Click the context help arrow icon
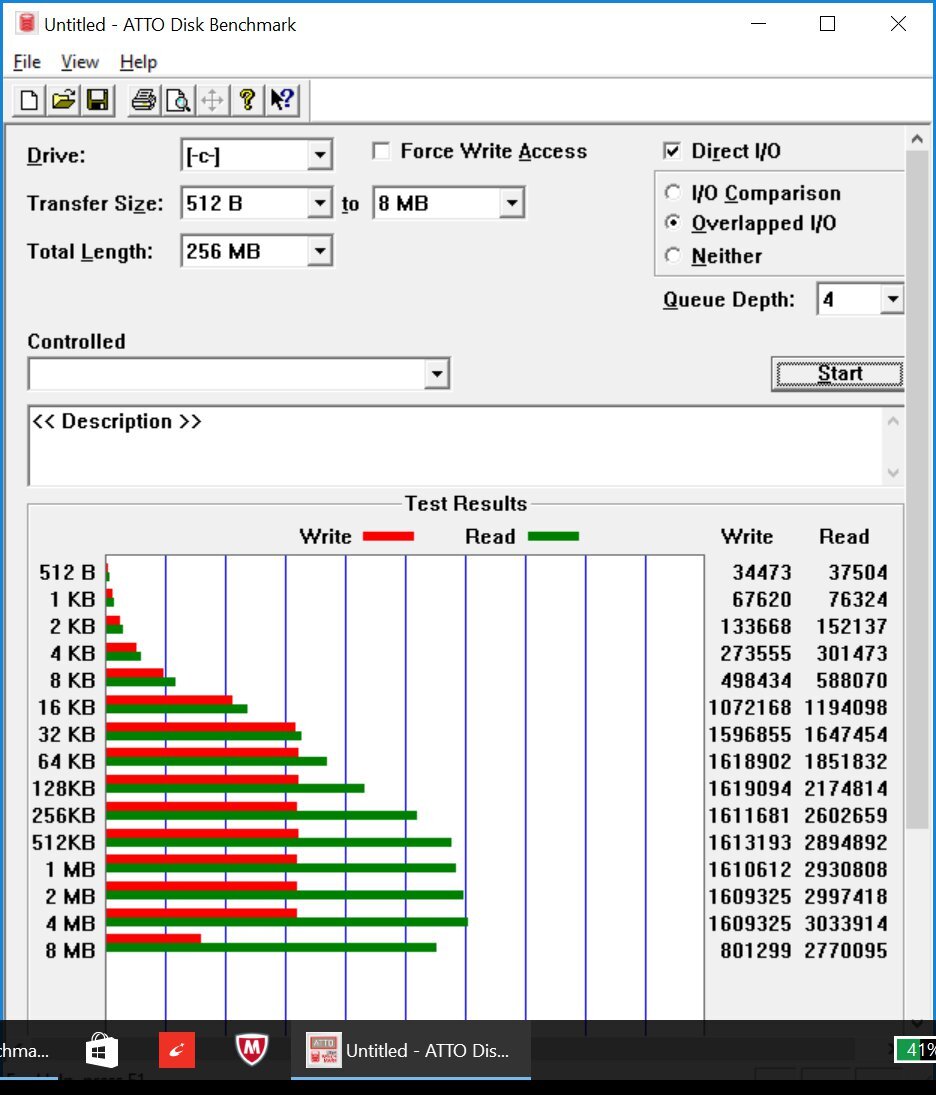Viewport: 936px width, 1095px height. 281,100
